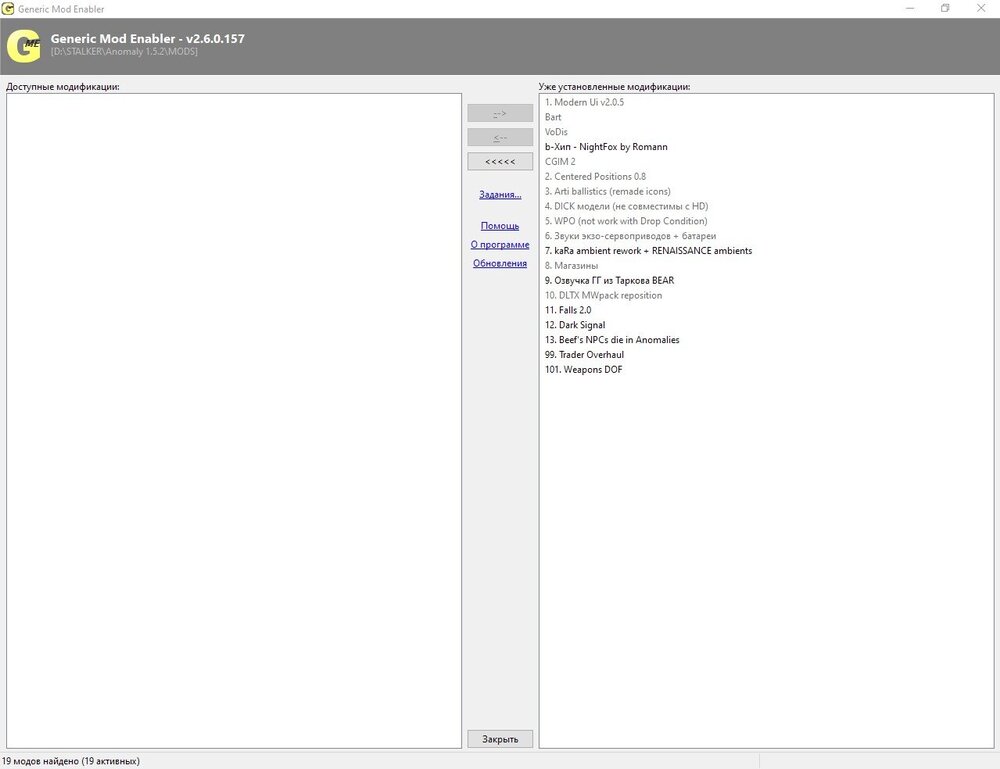Open the Обновления link

pos(500,263)
